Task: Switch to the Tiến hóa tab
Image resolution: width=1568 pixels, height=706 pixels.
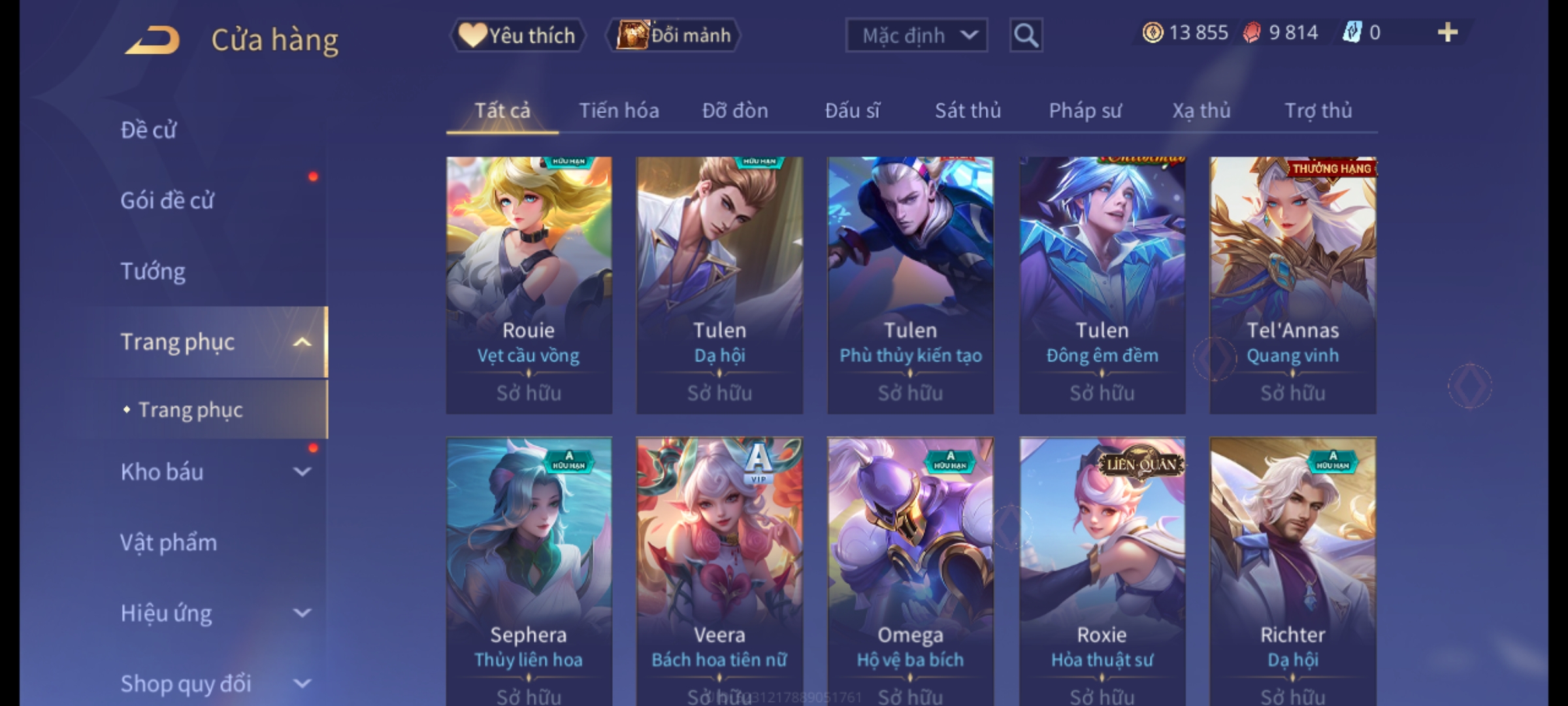Action: coord(619,110)
